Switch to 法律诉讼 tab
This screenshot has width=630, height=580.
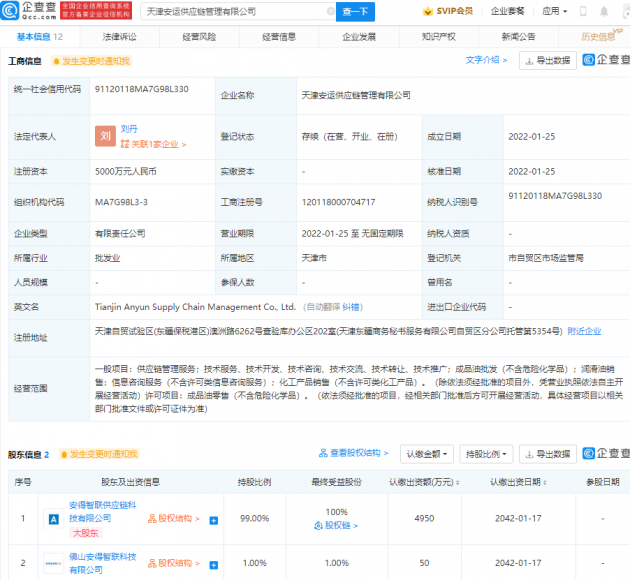click(120, 37)
